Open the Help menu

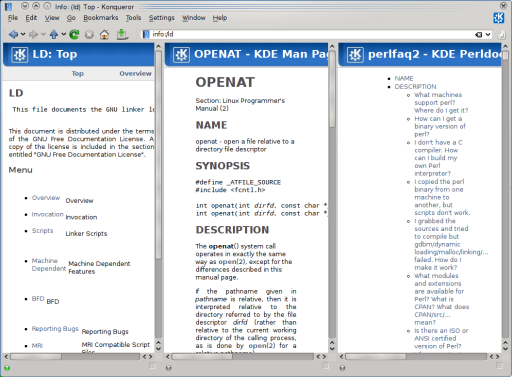pos(220,18)
